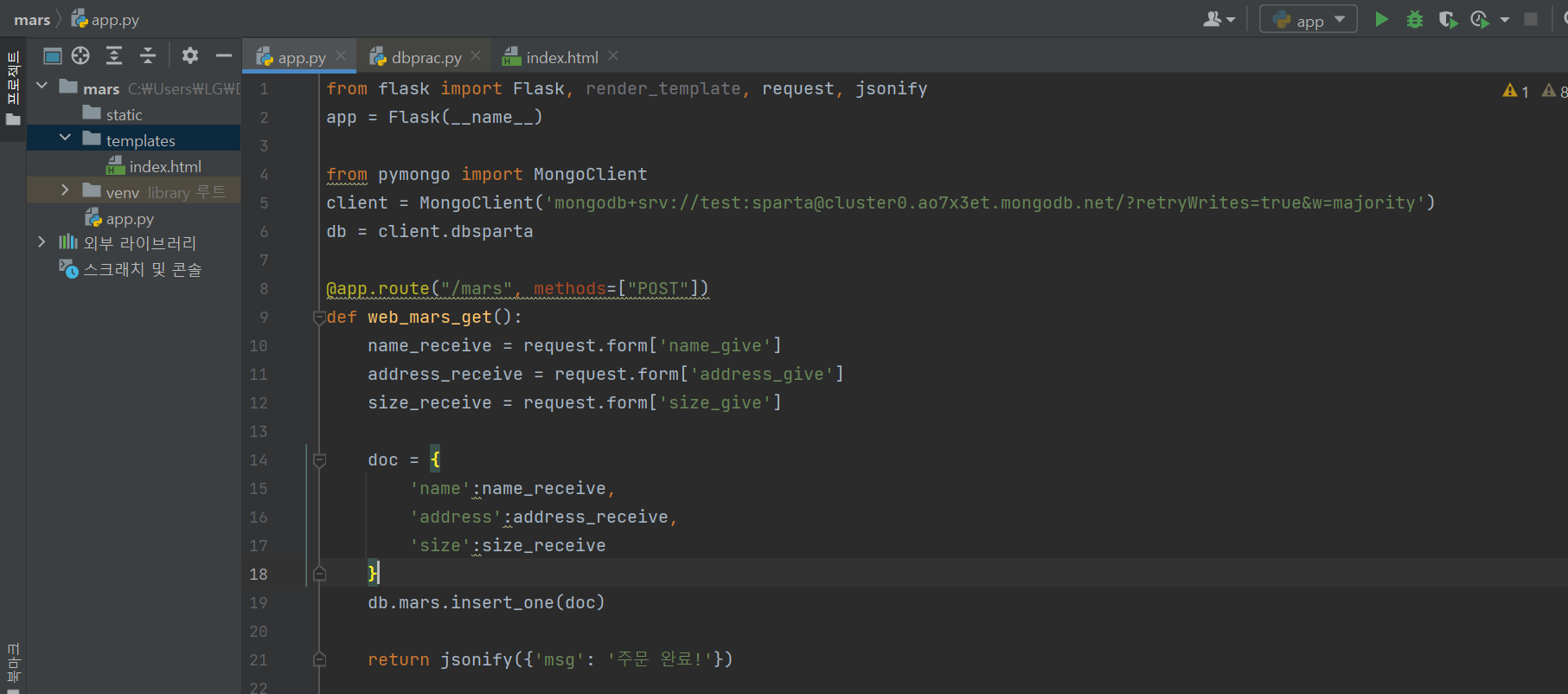Expand 외부 라이브러리 node
The height and width of the screenshot is (694, 1568).
tap(42, 242)
